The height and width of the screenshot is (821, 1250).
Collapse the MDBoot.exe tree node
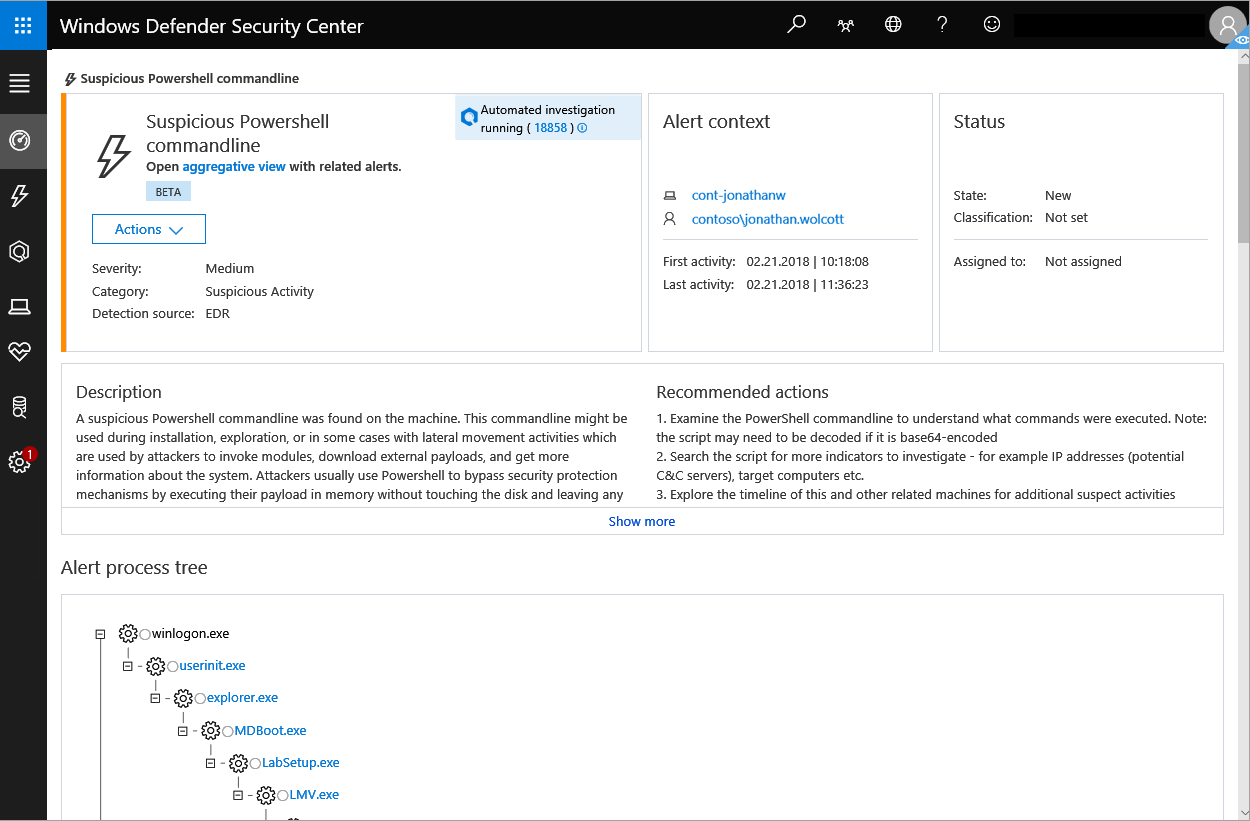point(182,731)
